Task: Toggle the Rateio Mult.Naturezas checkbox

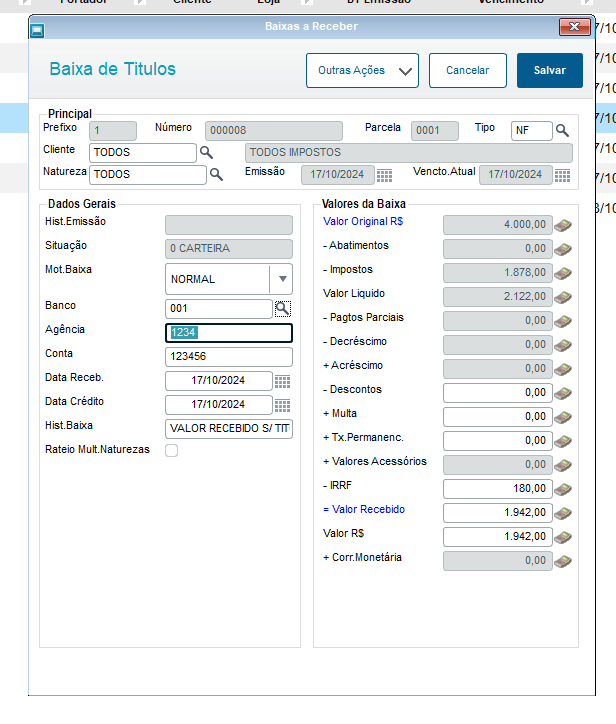Action: click(171, 450)
